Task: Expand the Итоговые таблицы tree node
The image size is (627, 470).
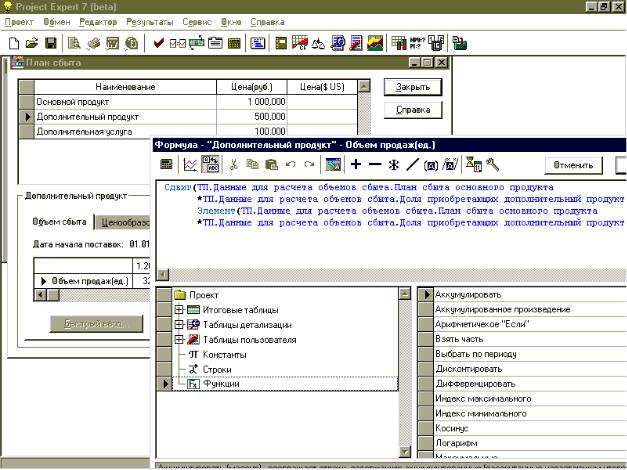Action: (179, 310)
